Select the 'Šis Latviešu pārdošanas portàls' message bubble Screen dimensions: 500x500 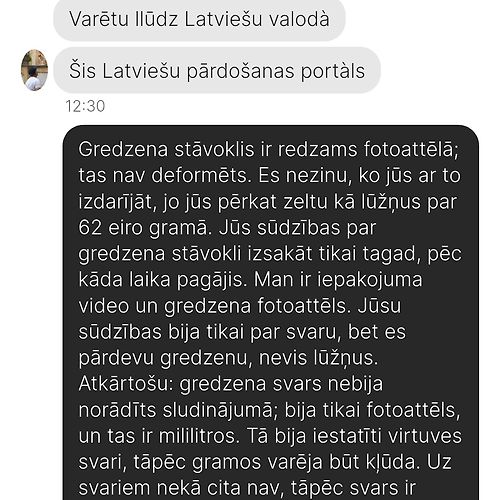point(217,70)
